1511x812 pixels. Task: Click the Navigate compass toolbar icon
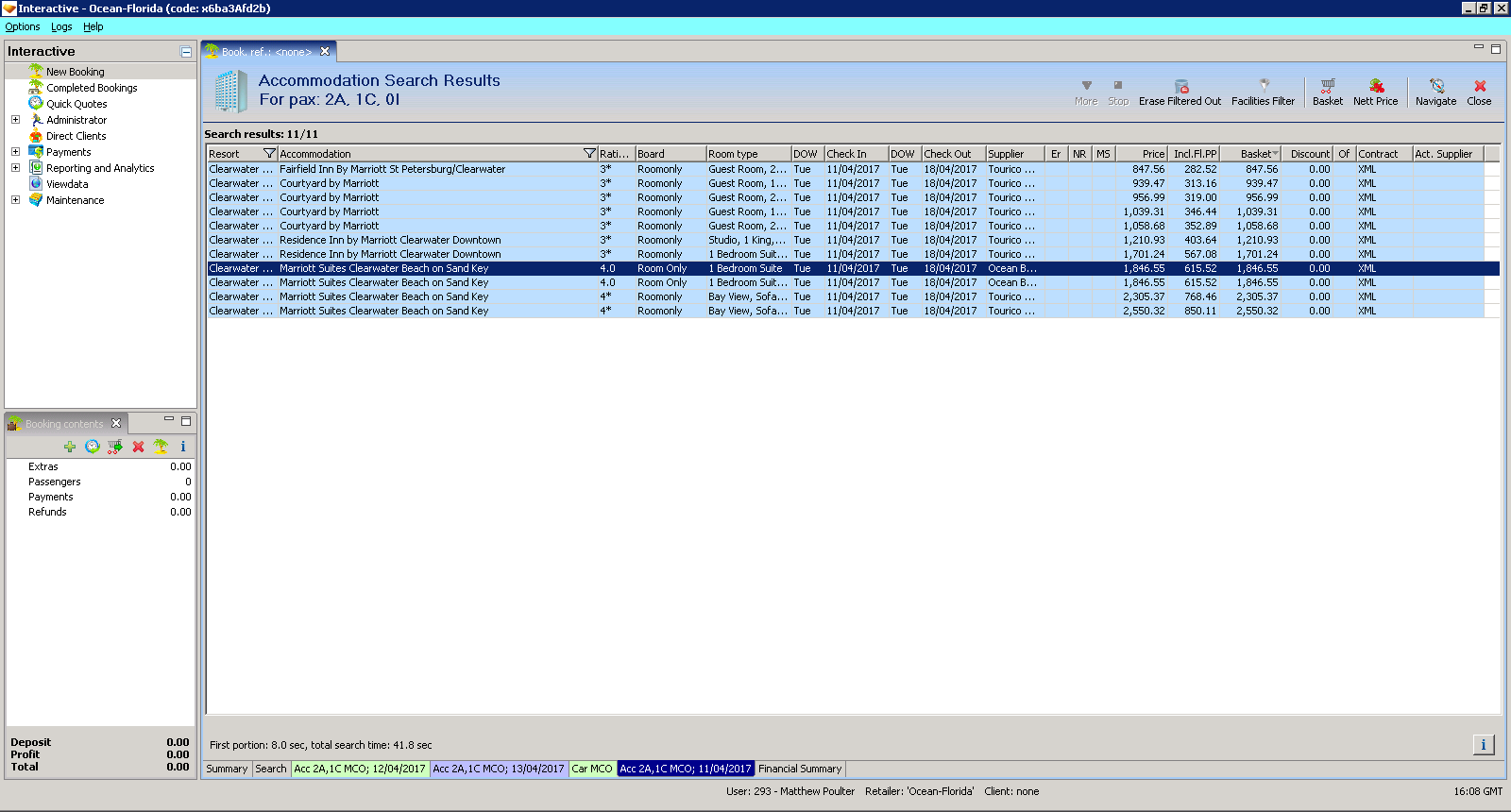tap(1436, 85)
